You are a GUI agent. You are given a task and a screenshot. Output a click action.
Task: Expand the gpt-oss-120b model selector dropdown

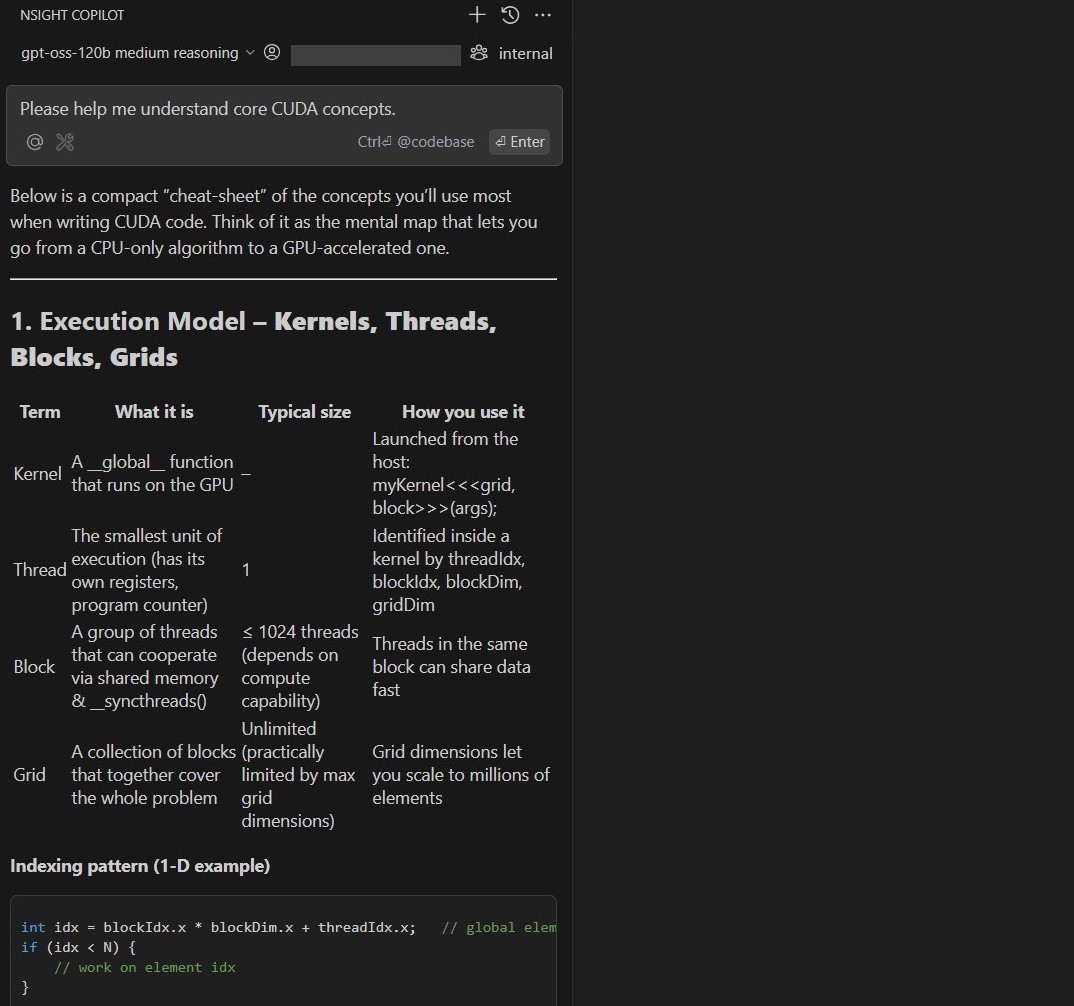tap(129, 53)
